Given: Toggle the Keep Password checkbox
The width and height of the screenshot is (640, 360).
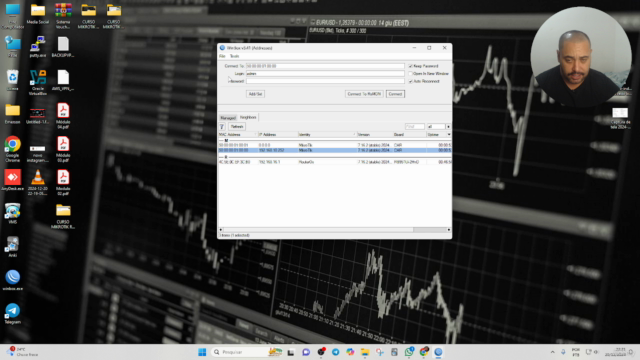Looking at the screenshot, I should (411, 66).
